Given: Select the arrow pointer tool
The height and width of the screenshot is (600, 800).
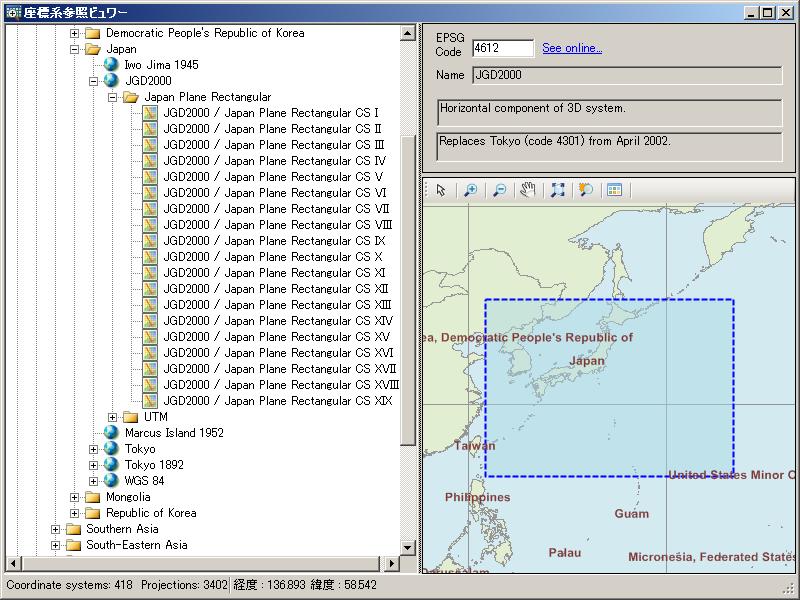Looking at the screenshot, I should [x=441, y=190].
